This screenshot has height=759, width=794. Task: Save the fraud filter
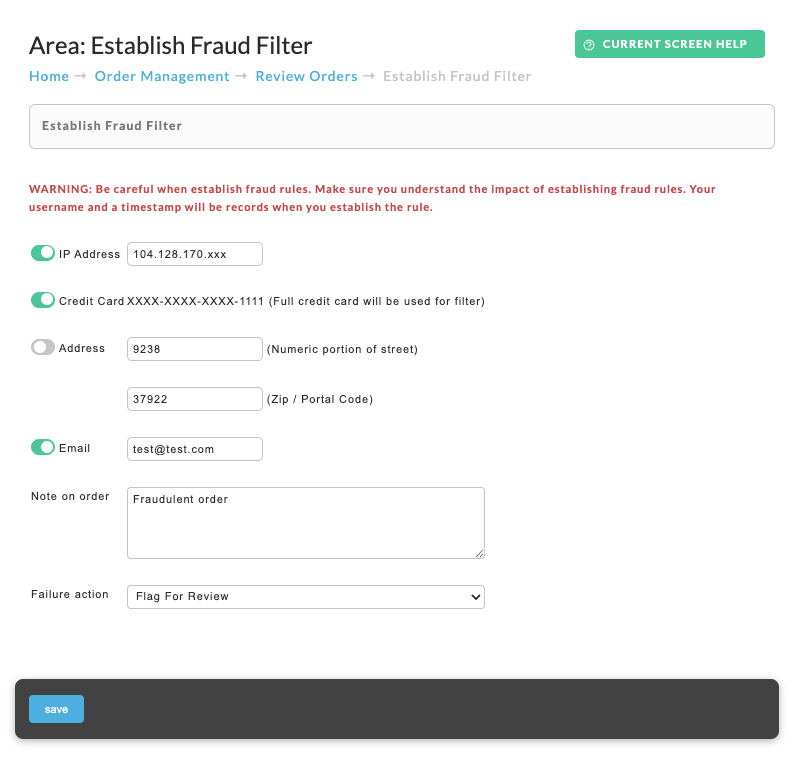click(x=56, y=709)
